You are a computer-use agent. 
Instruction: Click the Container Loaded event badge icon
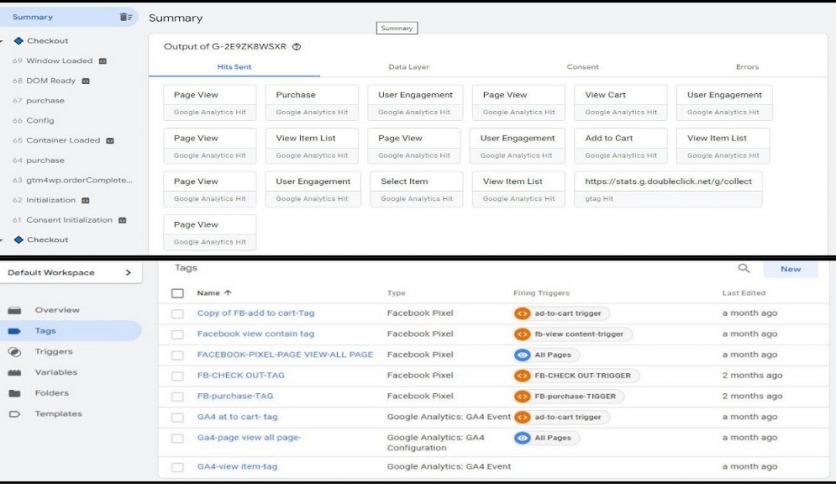tap(110, 141)
